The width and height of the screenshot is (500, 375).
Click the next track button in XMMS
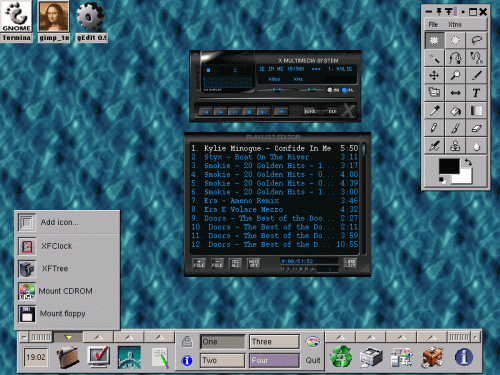(263, 112)
